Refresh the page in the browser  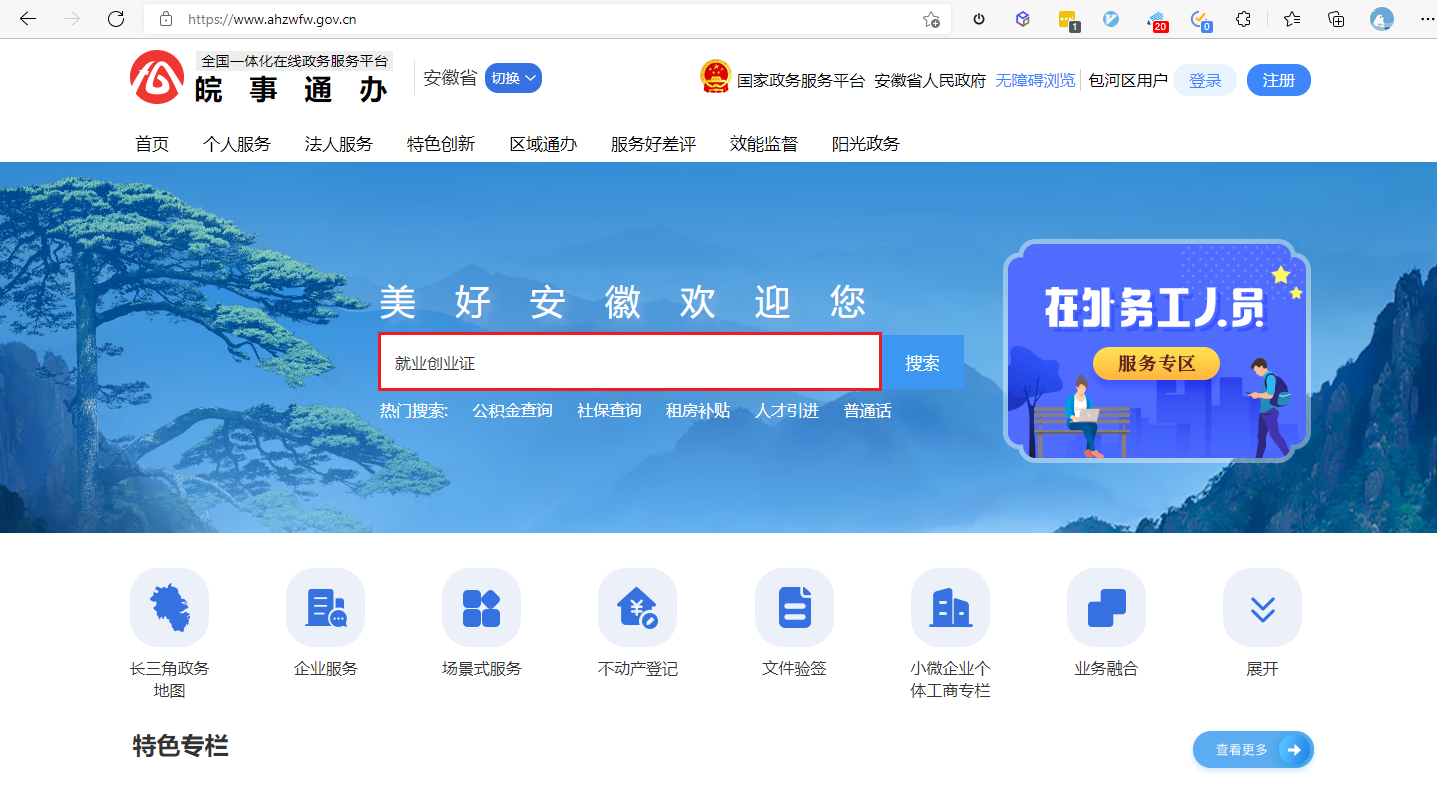point(116,19)
